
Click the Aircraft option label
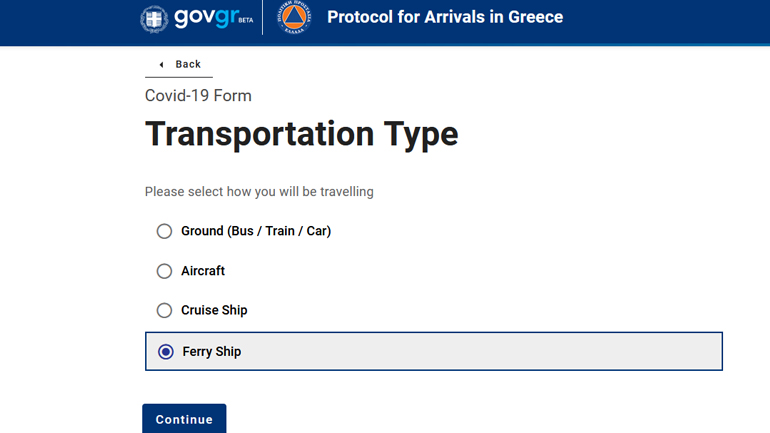pyautogui.click(x=203, y=271)
